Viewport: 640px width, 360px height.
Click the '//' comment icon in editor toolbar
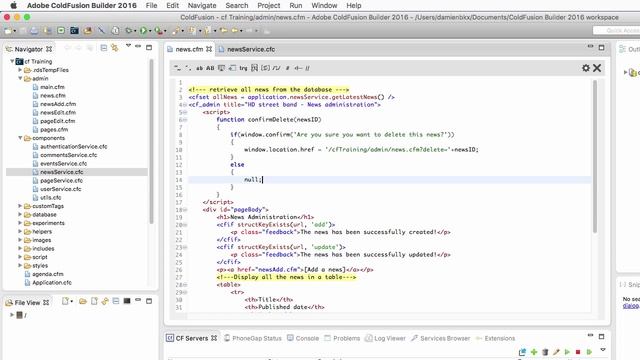(x=307, y=68)
